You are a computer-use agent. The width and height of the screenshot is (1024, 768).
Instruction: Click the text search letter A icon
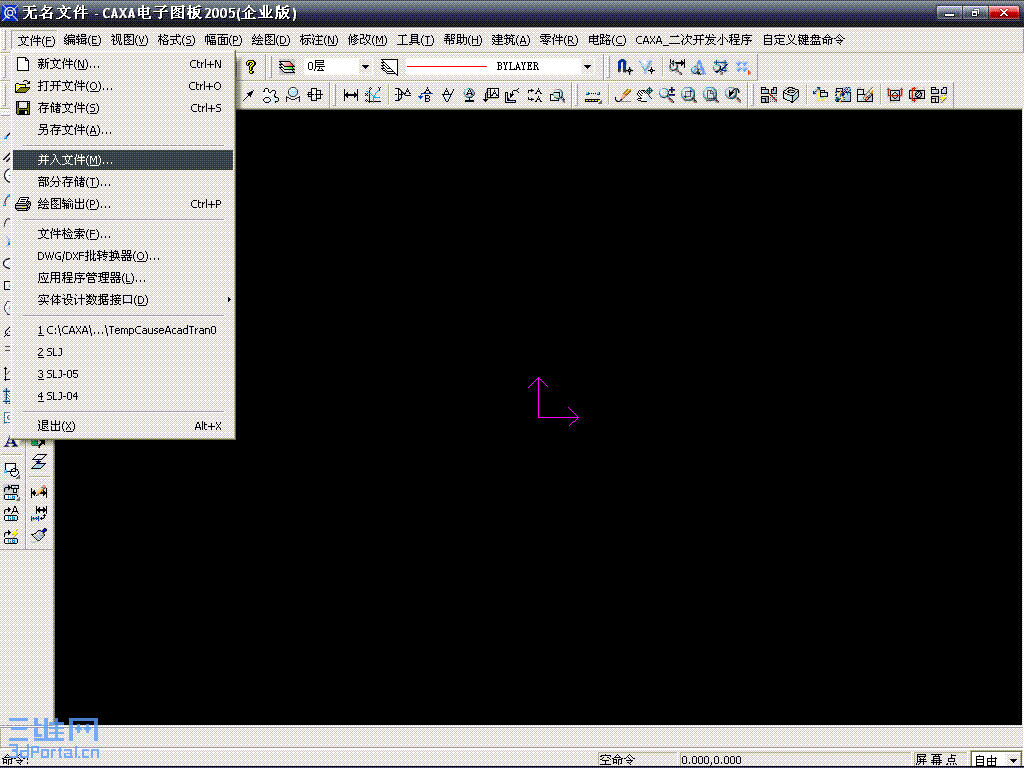tap(699, 67)
